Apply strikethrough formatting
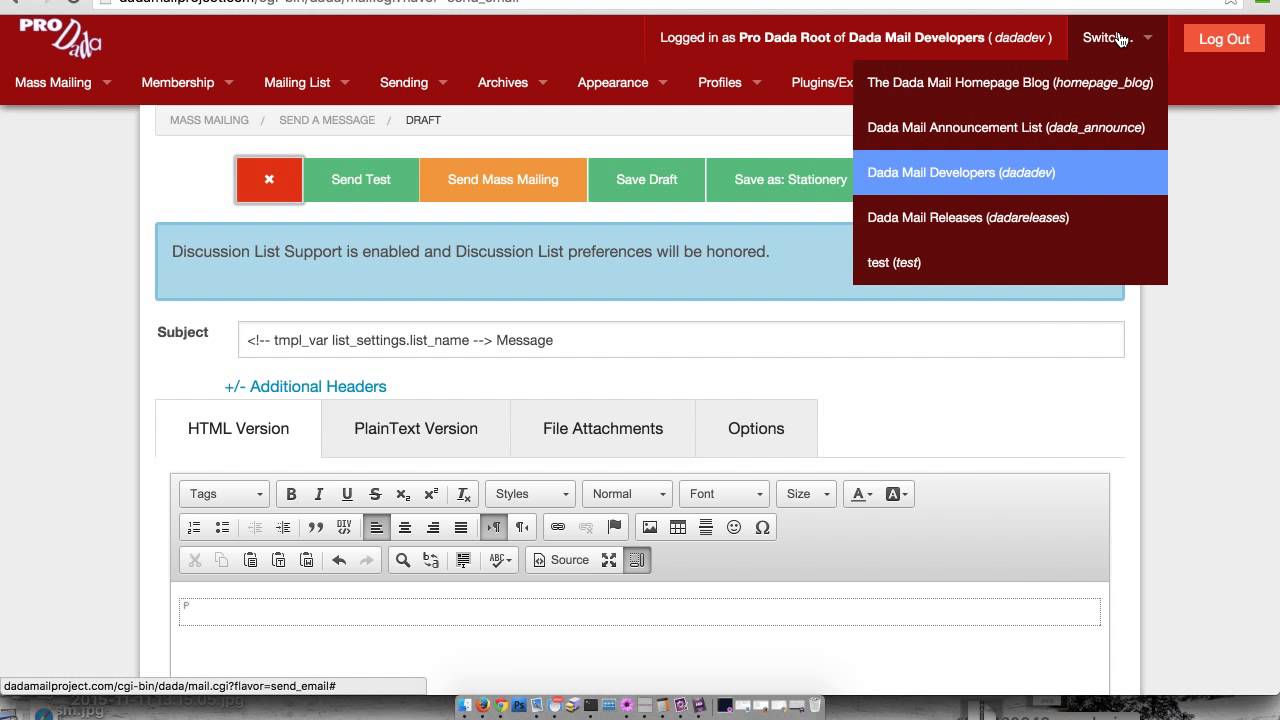 (375, 494)
